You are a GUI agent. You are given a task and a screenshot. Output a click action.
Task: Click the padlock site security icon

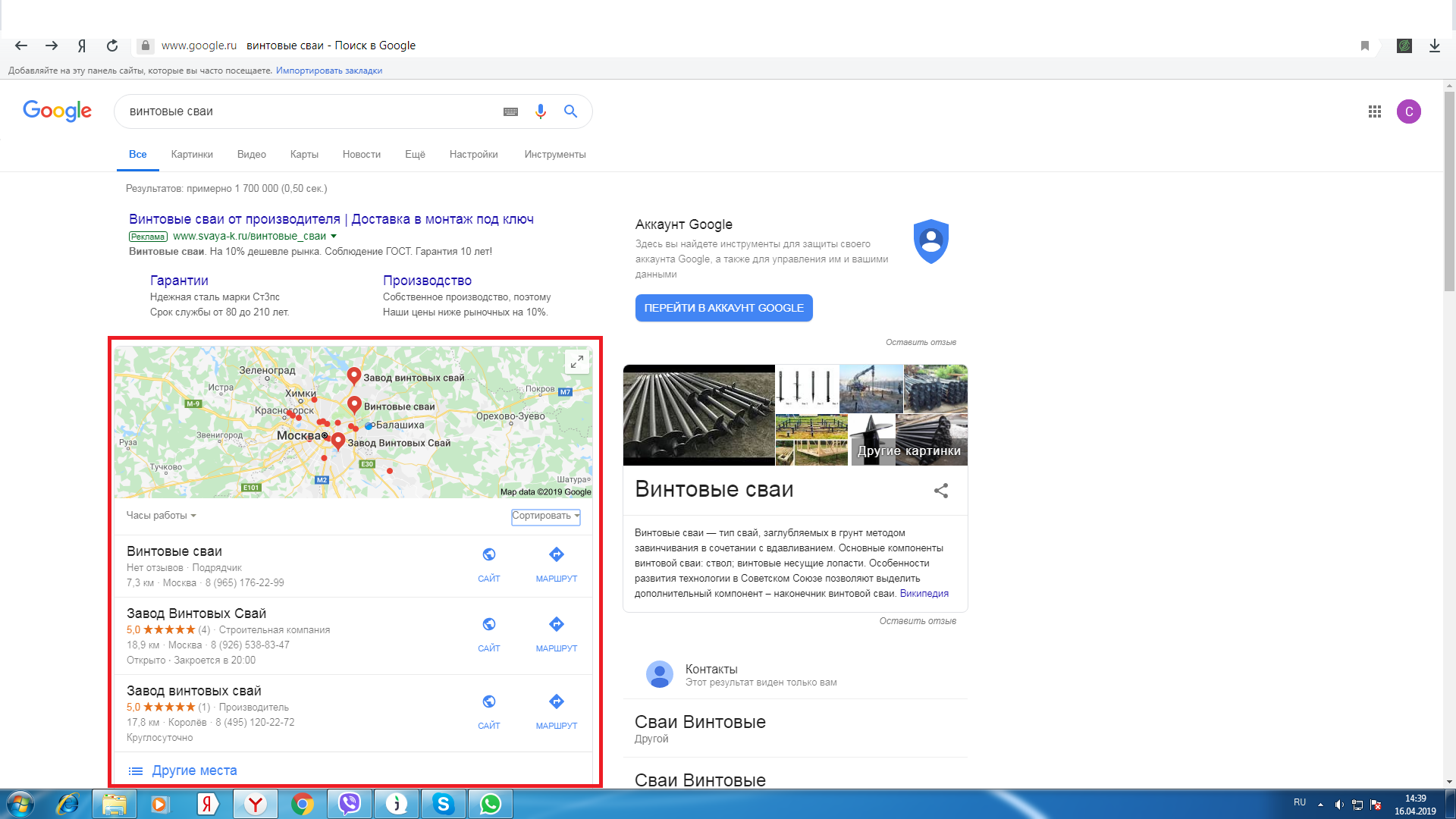pyautogui.click(x=146, y=45)
